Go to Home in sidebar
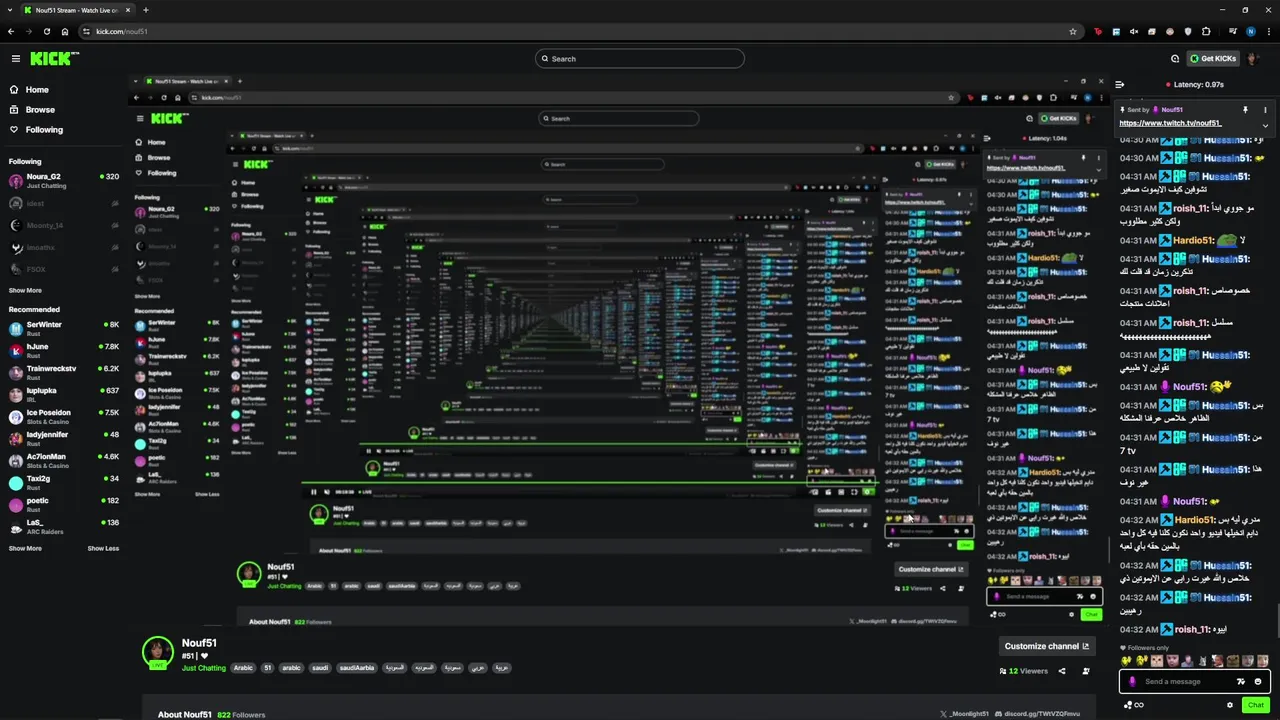This screenshot has height=720, width=1280. (x=37, y=90)
